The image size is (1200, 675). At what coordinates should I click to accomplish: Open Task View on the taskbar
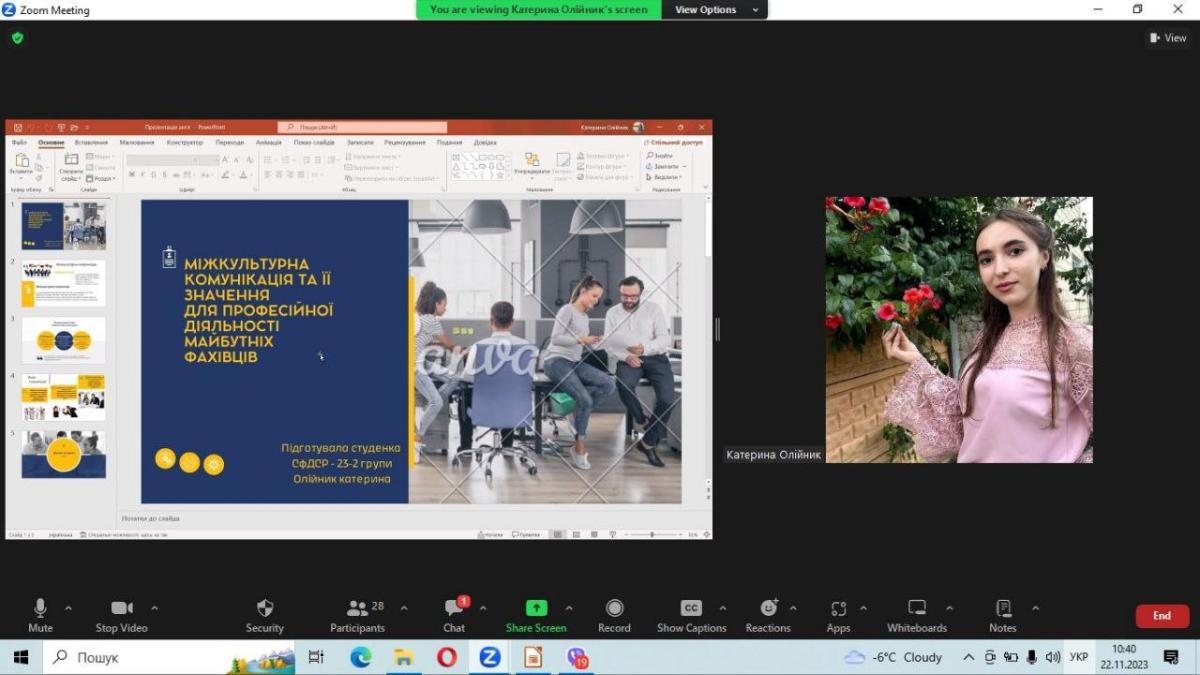pos(316,657)
